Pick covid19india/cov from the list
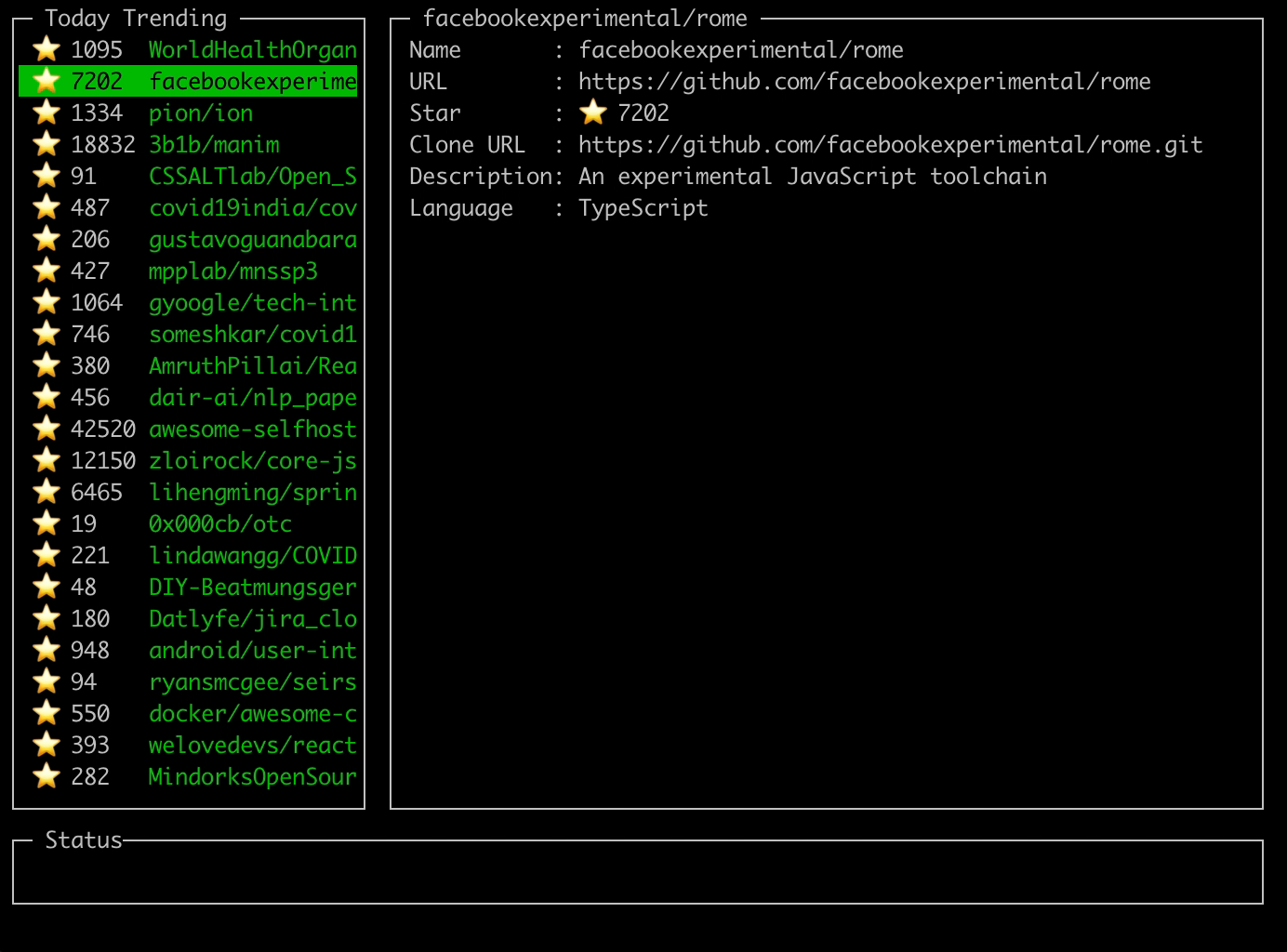The height and width of the screenshot is (952, 1287). coord(188,207)
